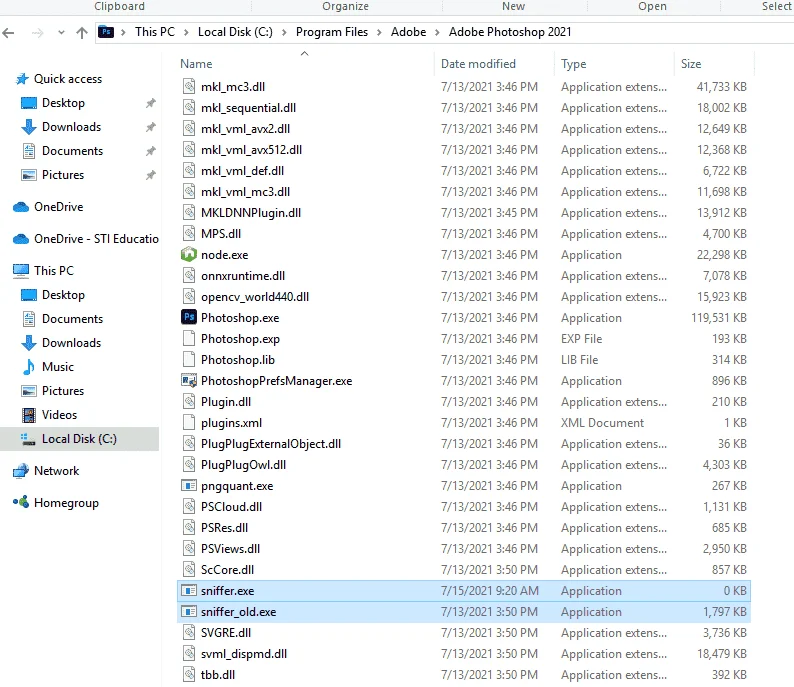Expand the chevron after Local Disk (C:) in address bar
This screenshot has height=687, width=794.
284,32
